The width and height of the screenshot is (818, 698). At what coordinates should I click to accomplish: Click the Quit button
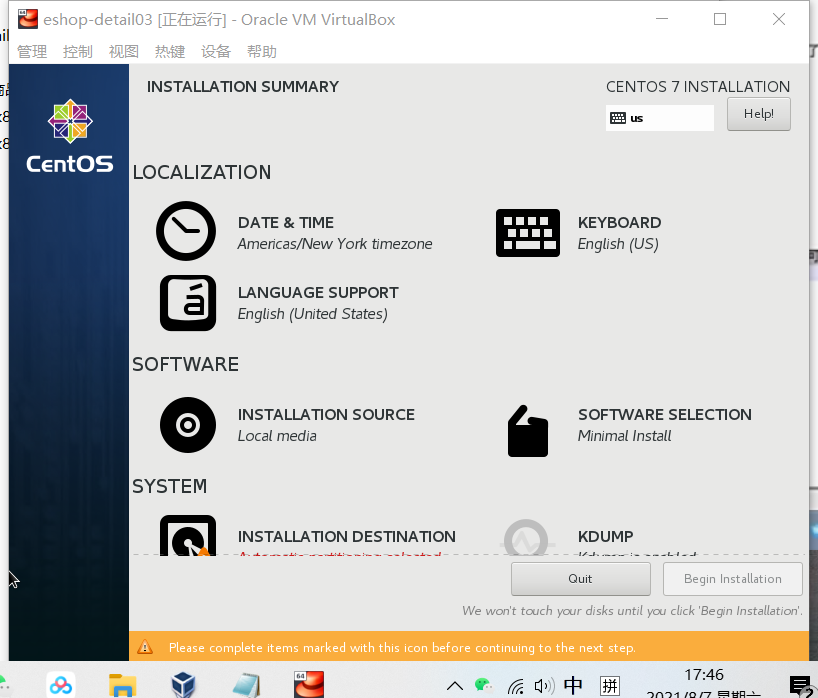click(581, 579)
